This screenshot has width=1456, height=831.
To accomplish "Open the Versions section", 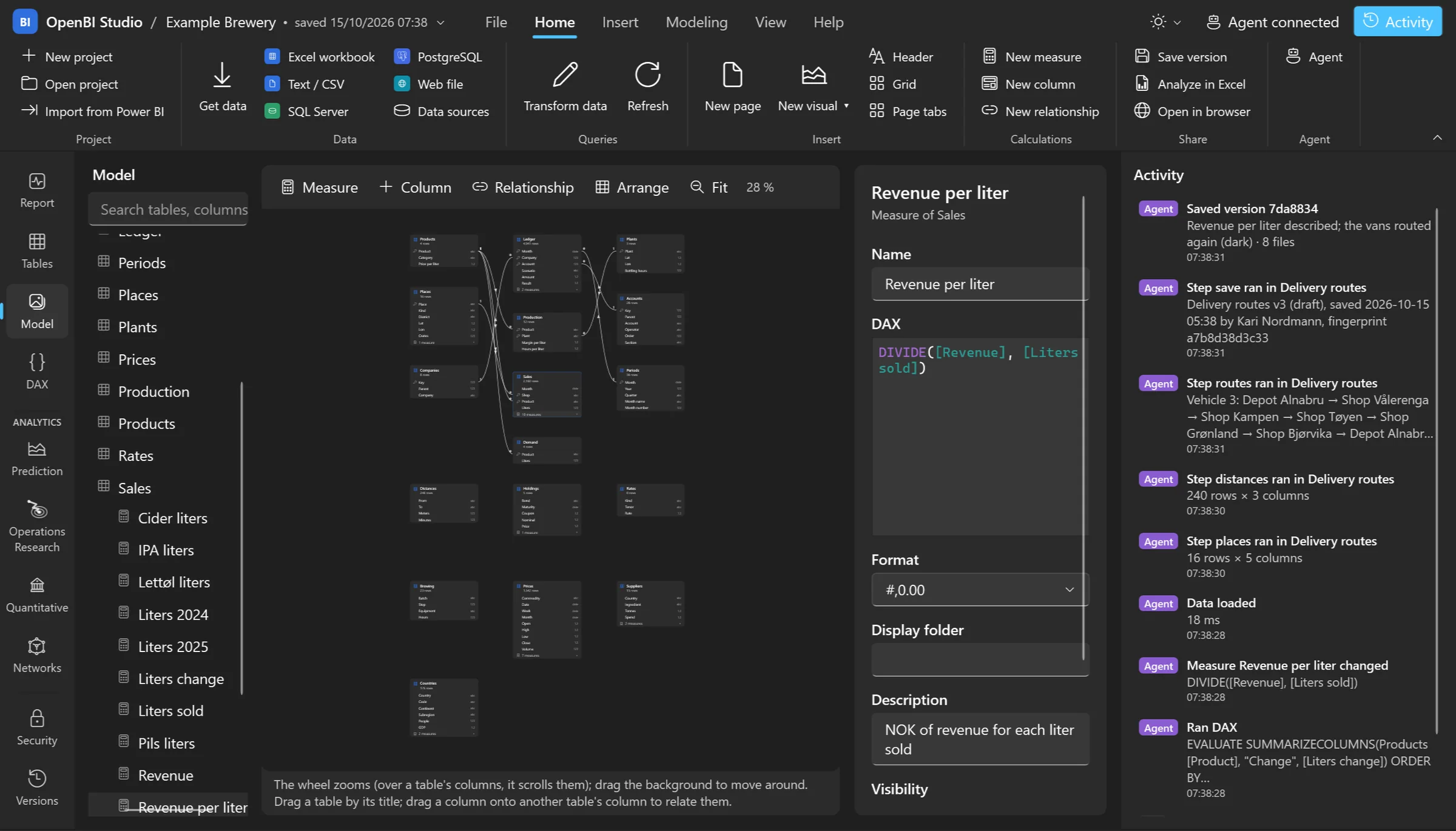I will (x=37, y=788).
